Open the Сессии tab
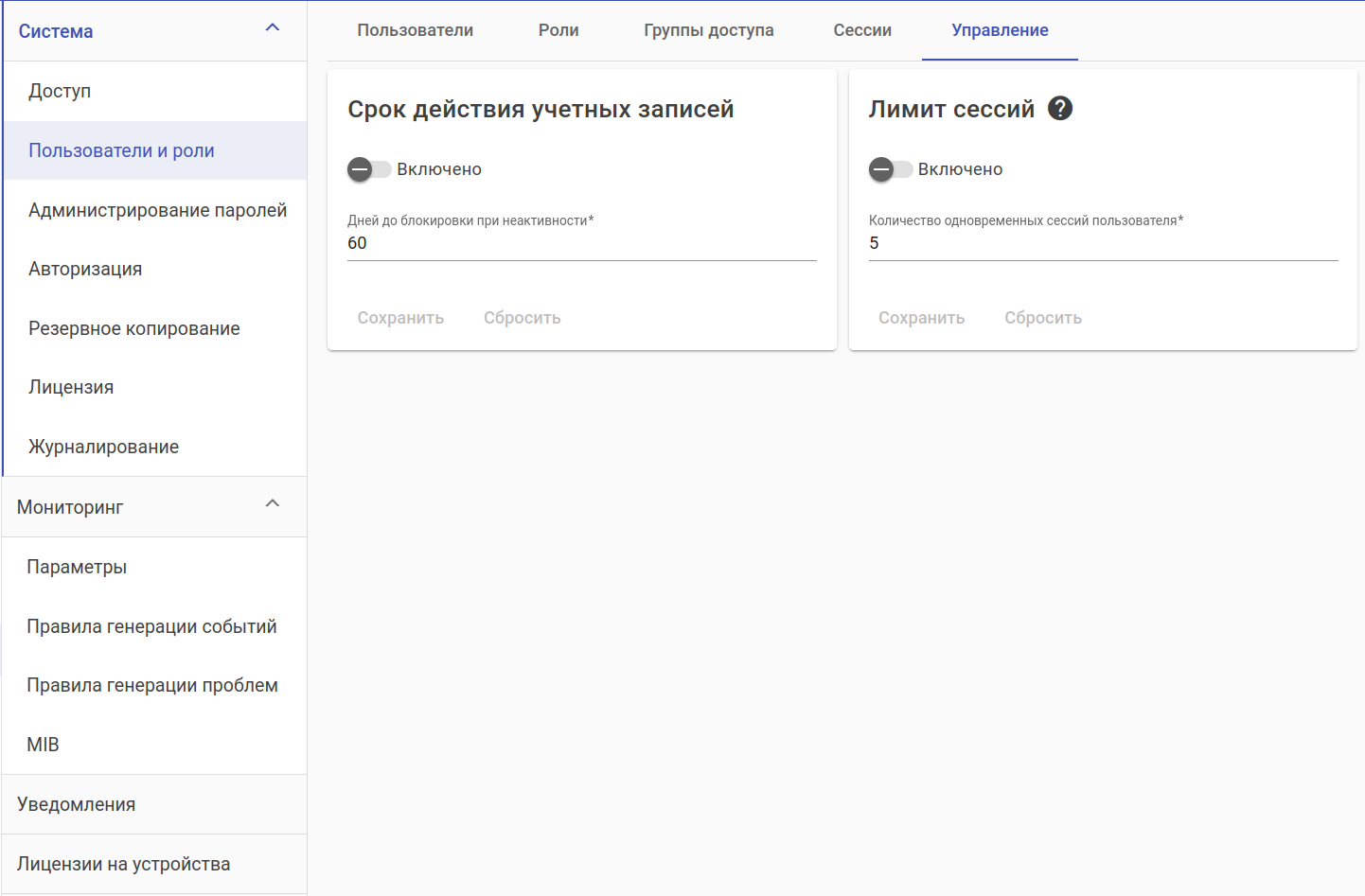 (861, 30)
